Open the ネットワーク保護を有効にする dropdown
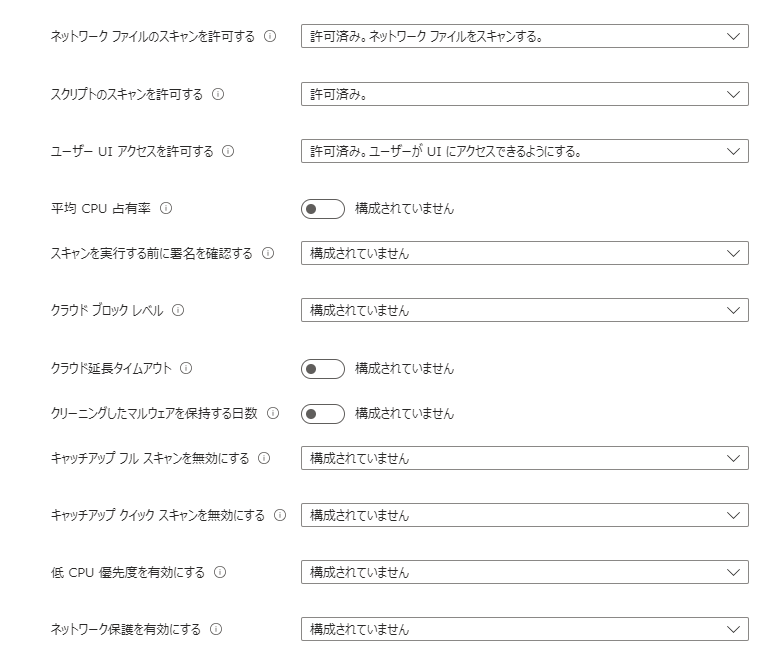The image size is (763, 663). (524, 629)
